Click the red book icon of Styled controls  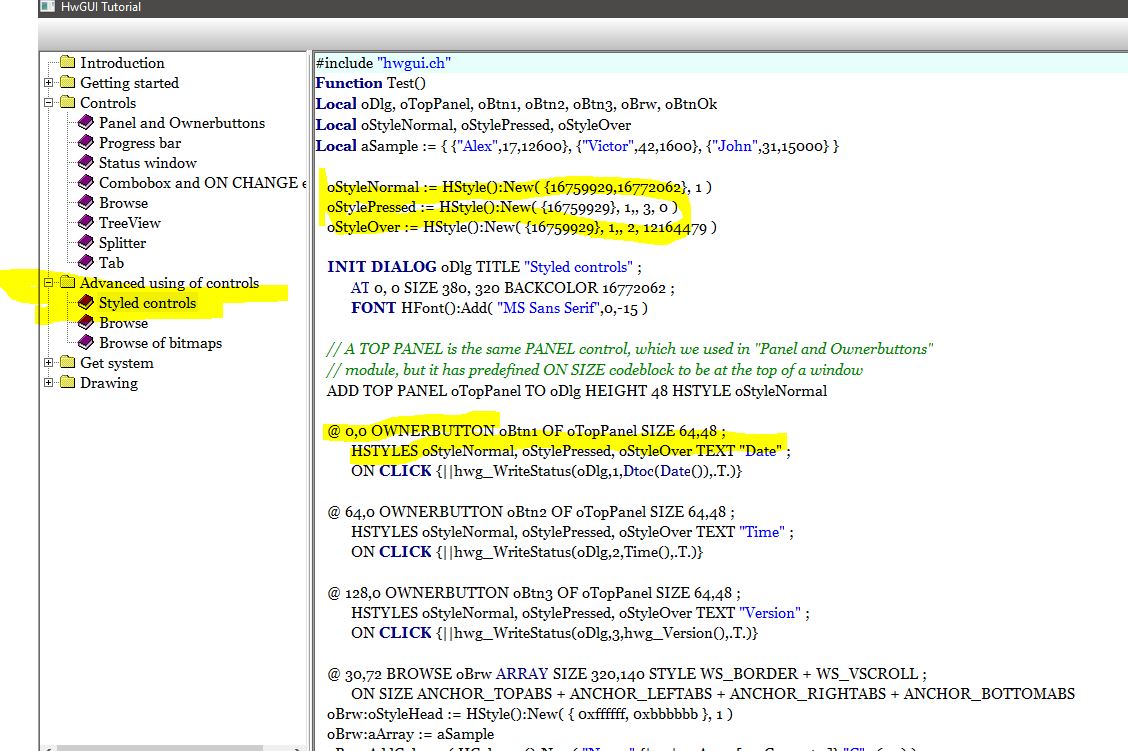[x=86, y=303]
